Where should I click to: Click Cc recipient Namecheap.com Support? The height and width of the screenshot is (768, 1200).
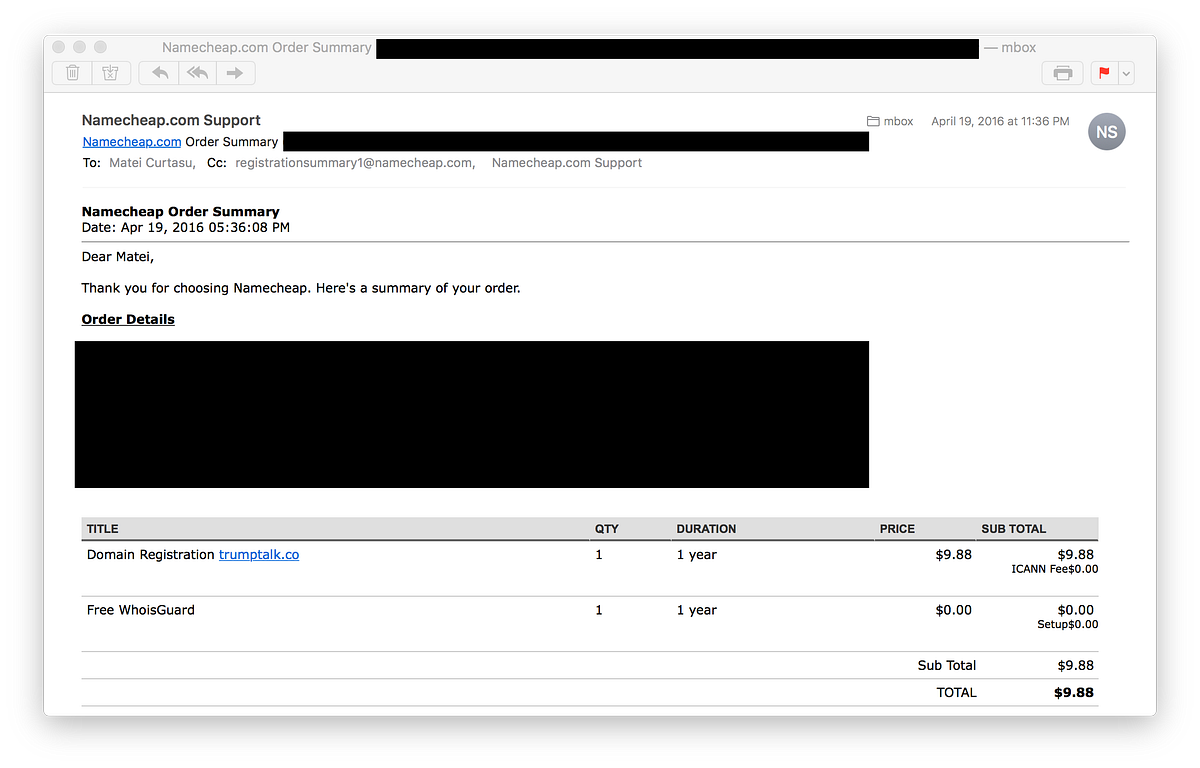[567, 162]
